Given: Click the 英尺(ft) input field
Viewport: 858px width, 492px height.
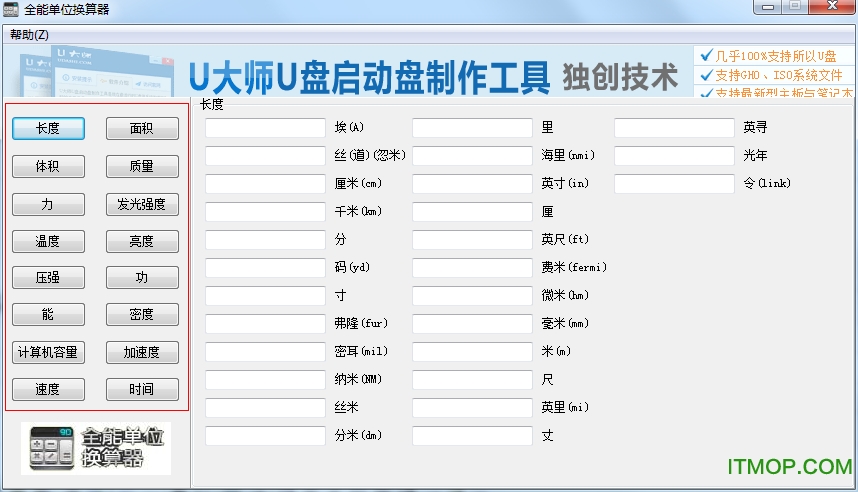Looking at the screenshot, I should (472, 240).
